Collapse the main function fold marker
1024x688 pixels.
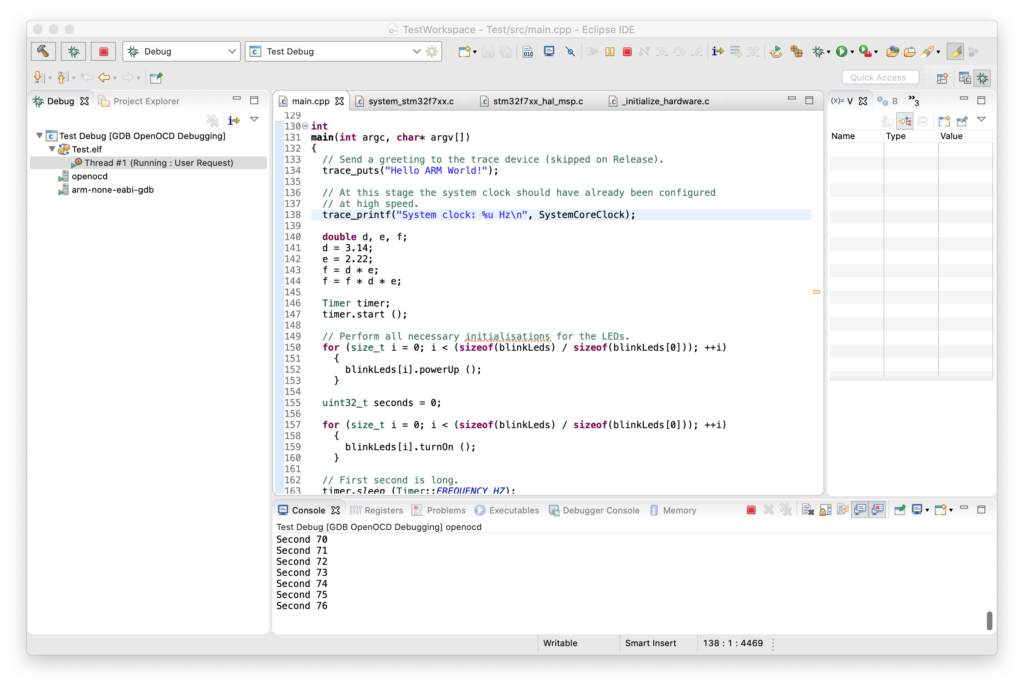tap(305, 126)
